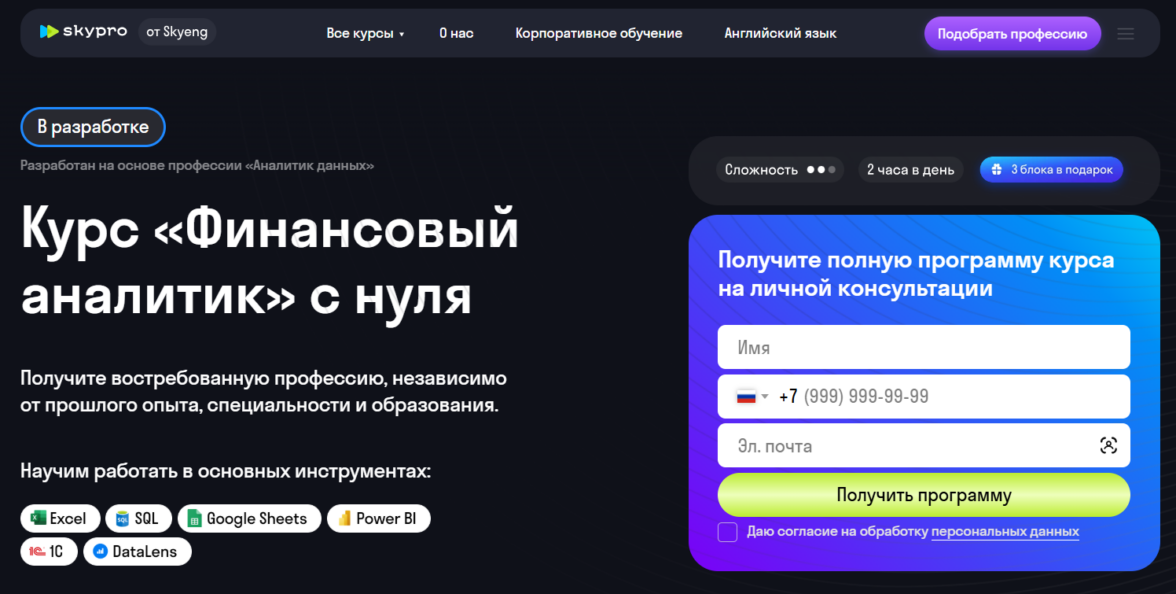Open 'Корпоративное обучение' menu item

coord(598,34)
